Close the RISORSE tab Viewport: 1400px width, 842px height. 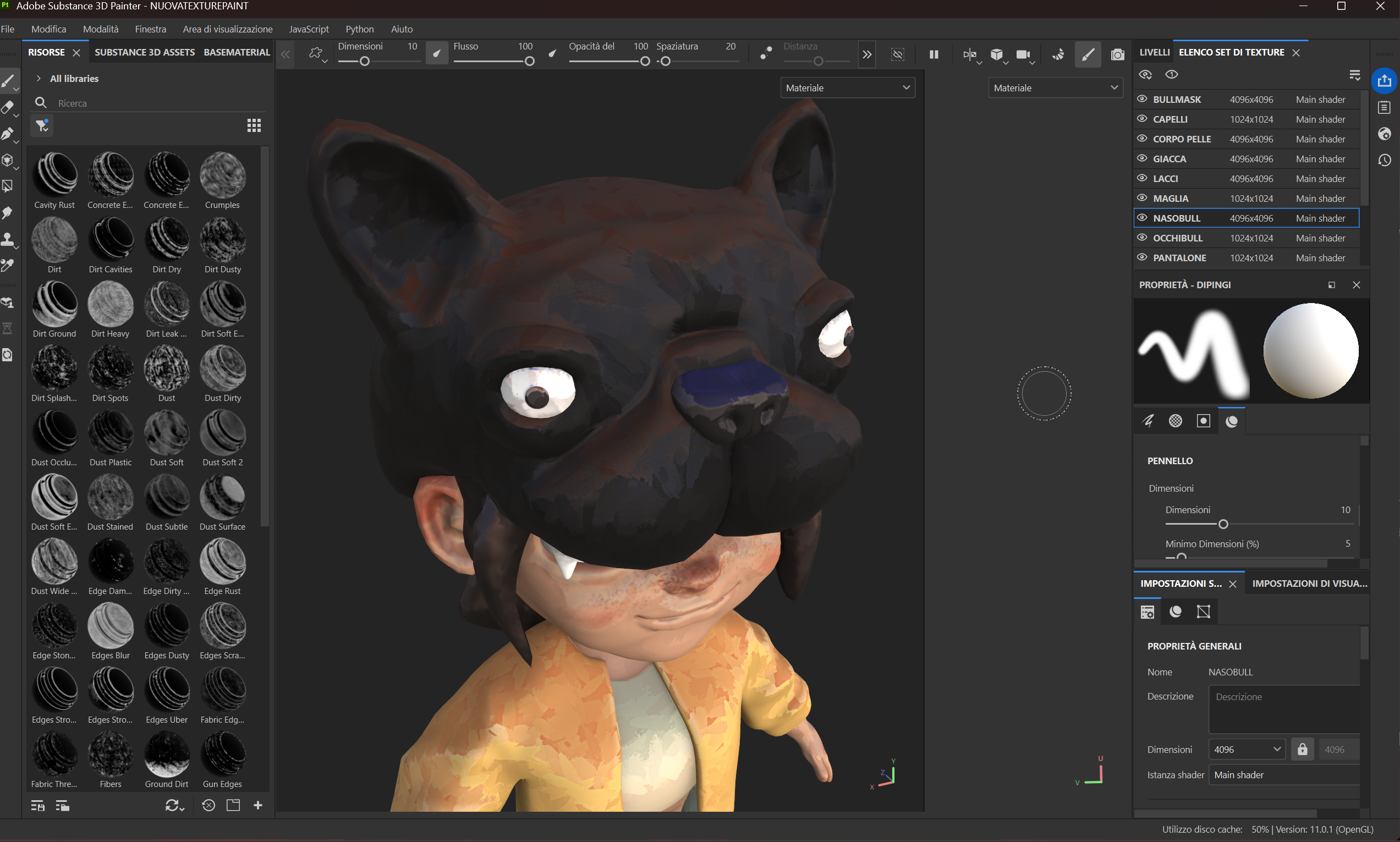point(76,53)
